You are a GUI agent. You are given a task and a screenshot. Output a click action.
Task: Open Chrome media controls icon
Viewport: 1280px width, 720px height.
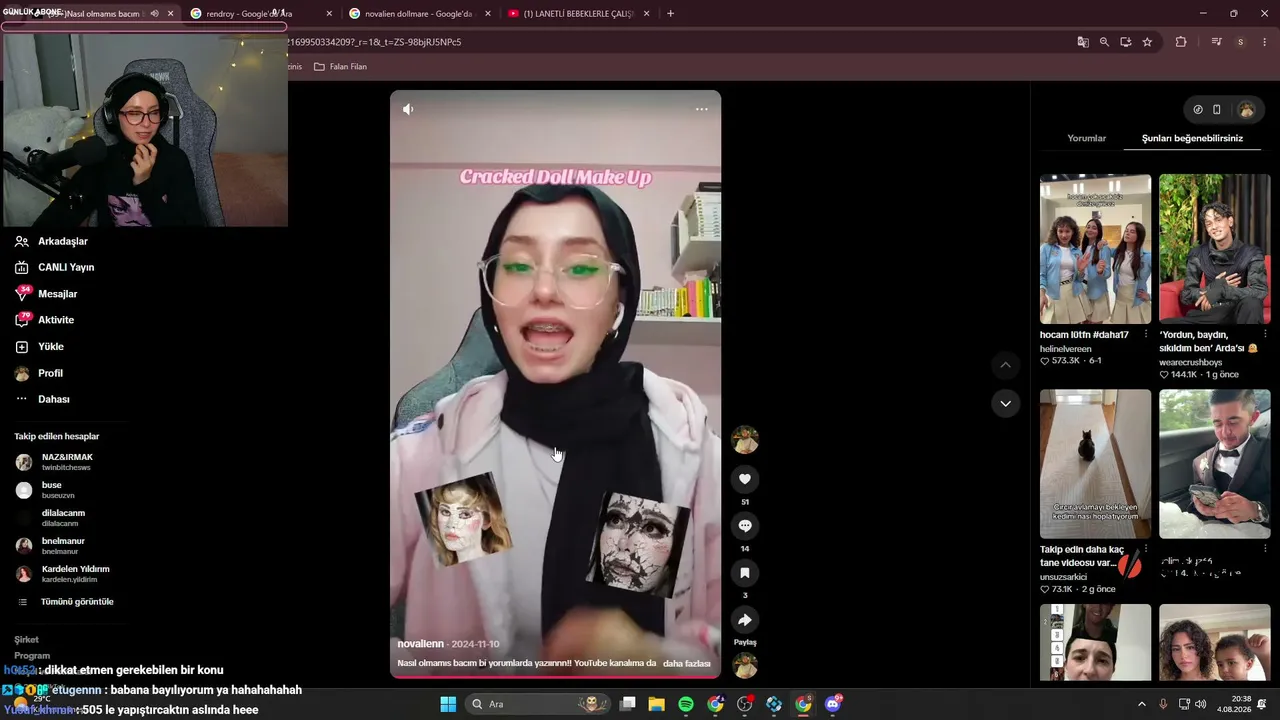(1216, 42)
